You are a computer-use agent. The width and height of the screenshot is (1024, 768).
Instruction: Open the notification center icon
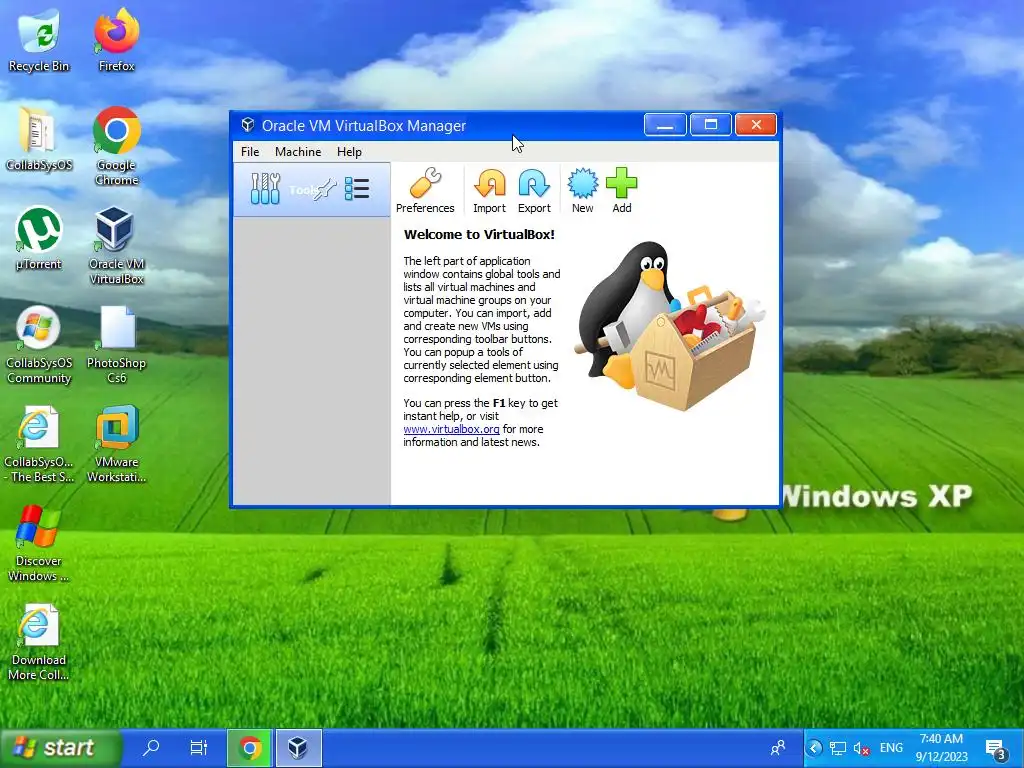click(997, 748)
